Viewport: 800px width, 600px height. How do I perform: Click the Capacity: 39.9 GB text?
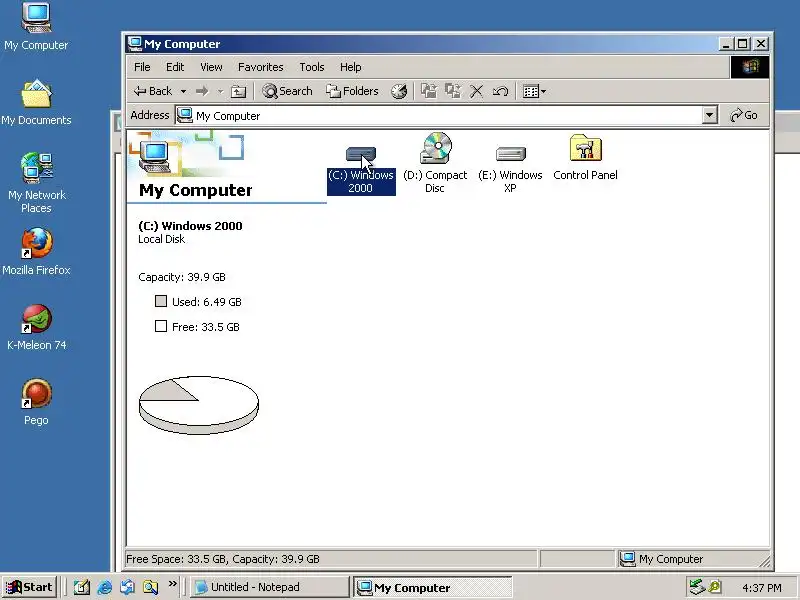point(182,277)
